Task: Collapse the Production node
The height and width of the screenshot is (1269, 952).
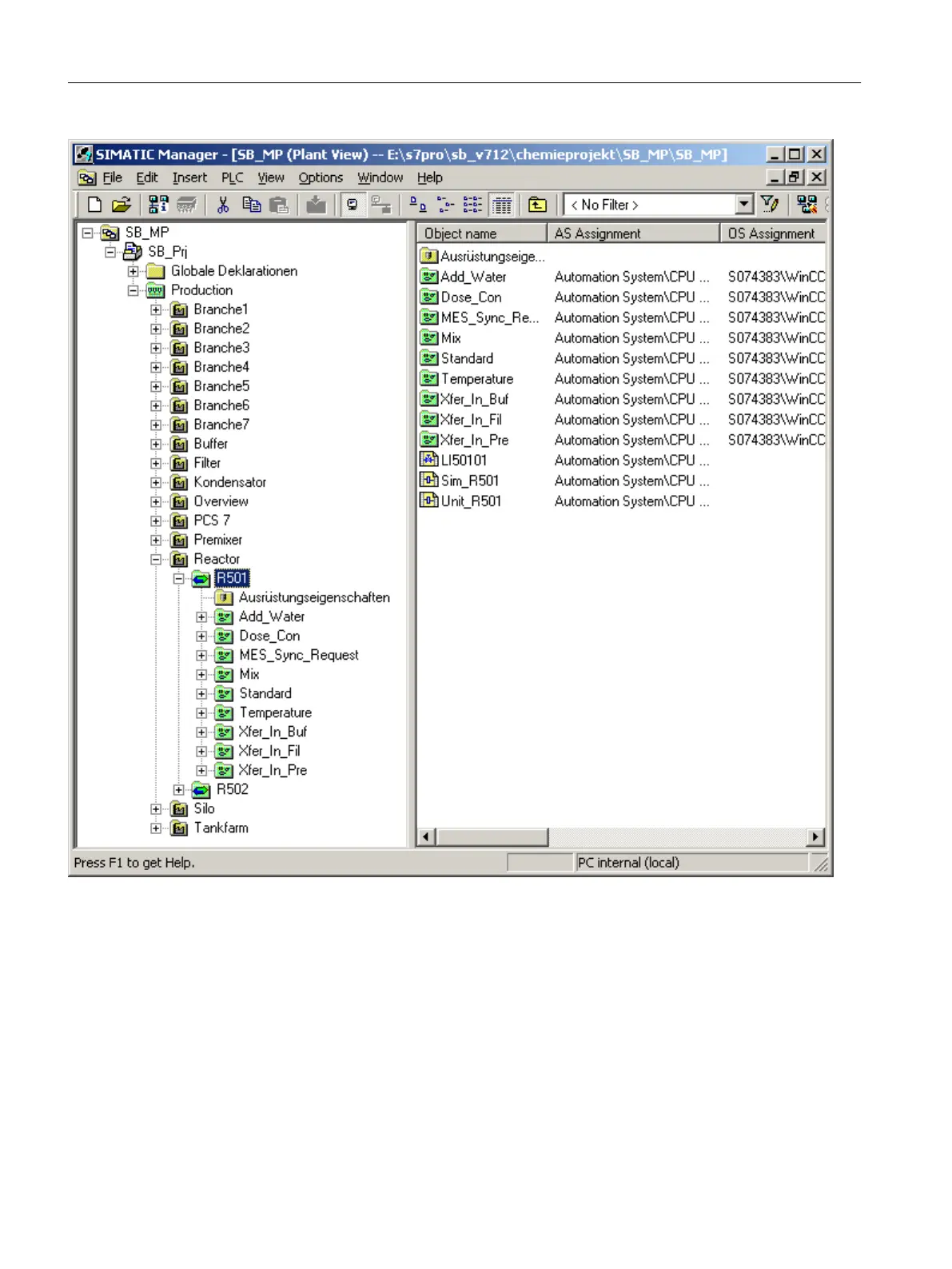Action: [x=133, y=290]
